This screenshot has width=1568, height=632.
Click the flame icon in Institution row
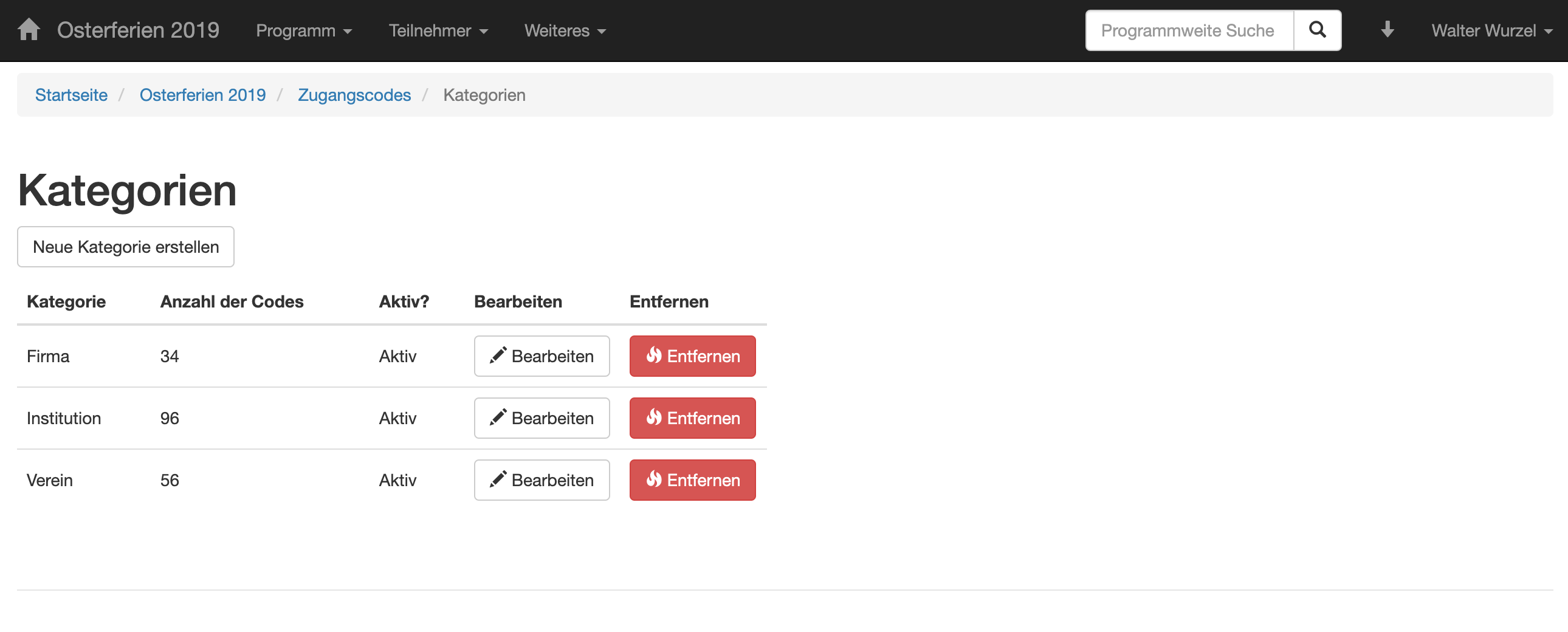pos(654,417)
